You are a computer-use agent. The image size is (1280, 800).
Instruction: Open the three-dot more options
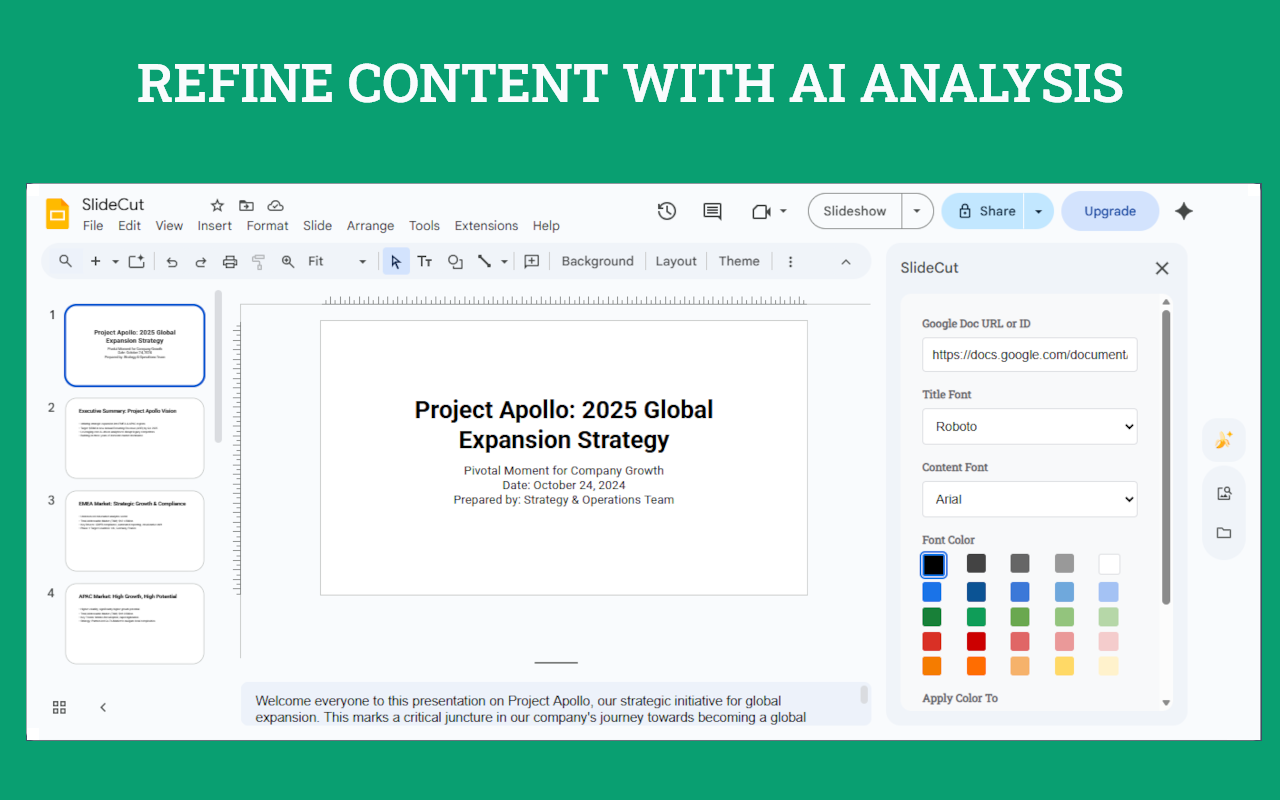point(790,261)
